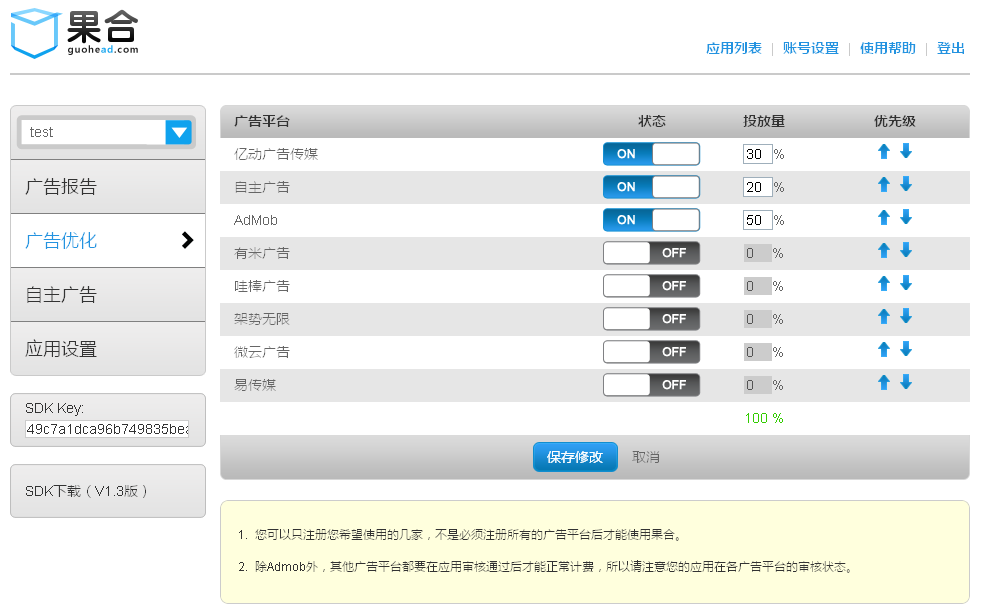Click 优先级 column header
Viewport: 984px width, 607px height.
895,121
